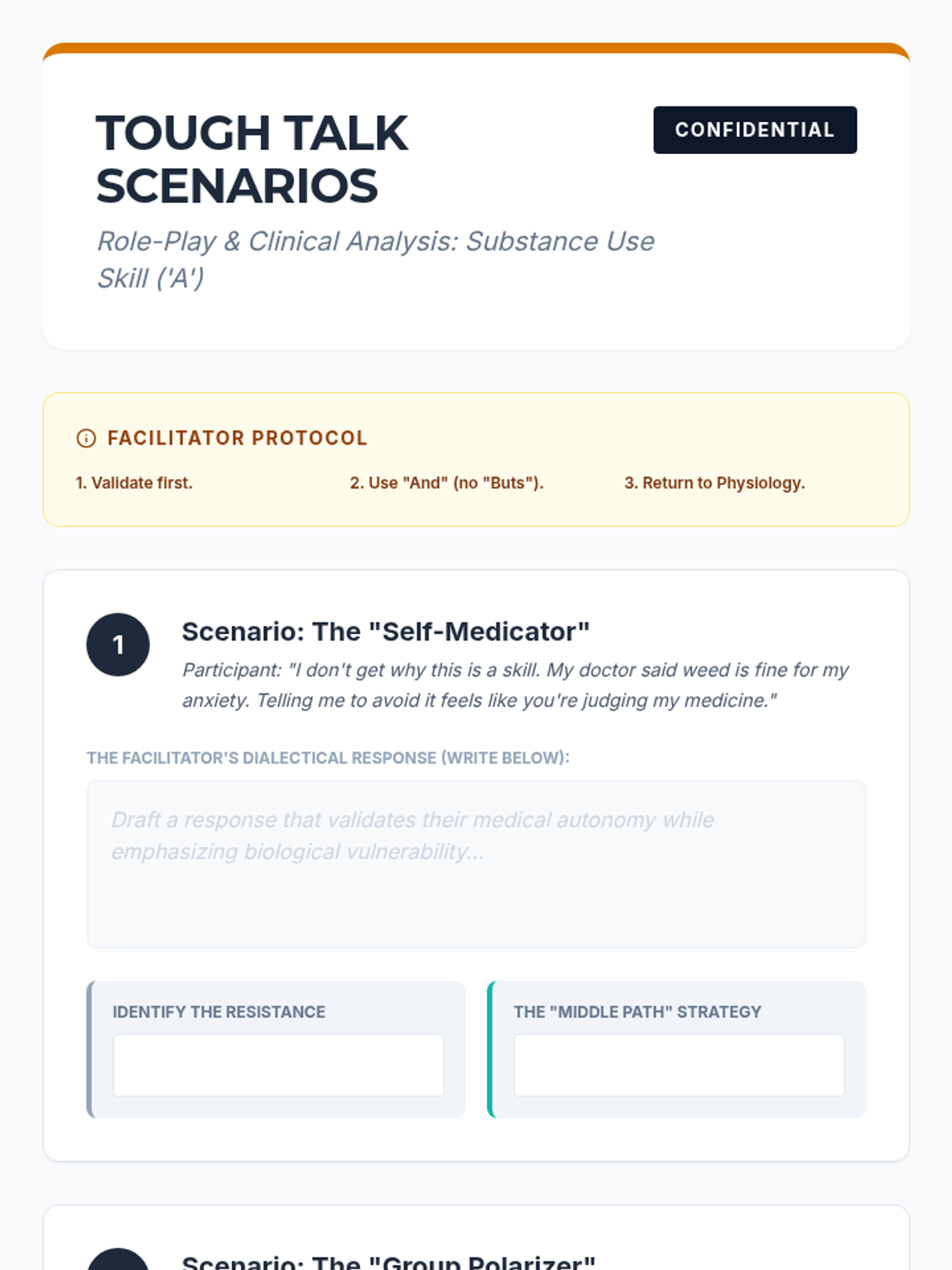Screen dimensions: 952x1270
Task: Click the Middle Path Strategy label
Action: pyautogui.click(x=637, y=1012)
